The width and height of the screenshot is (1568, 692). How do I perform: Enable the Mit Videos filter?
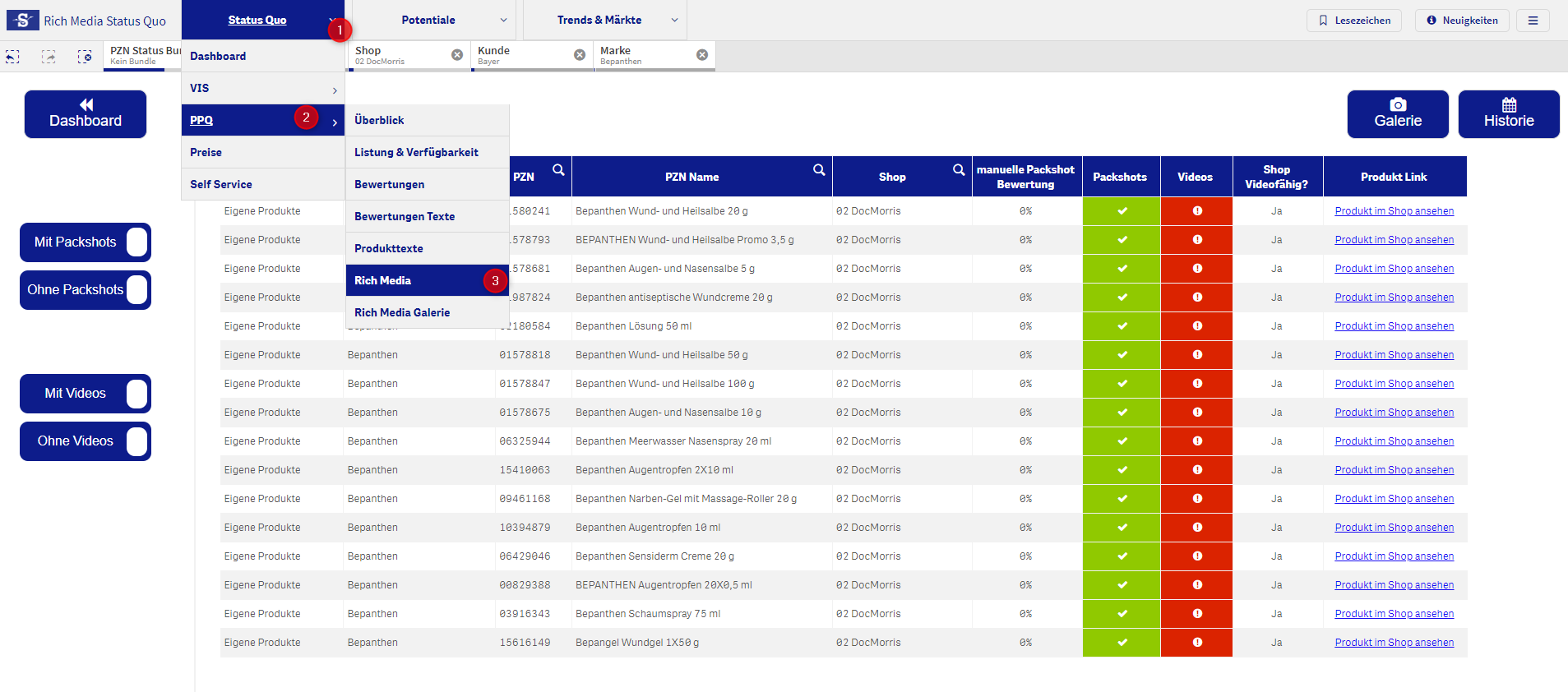[x=86, y=394]
